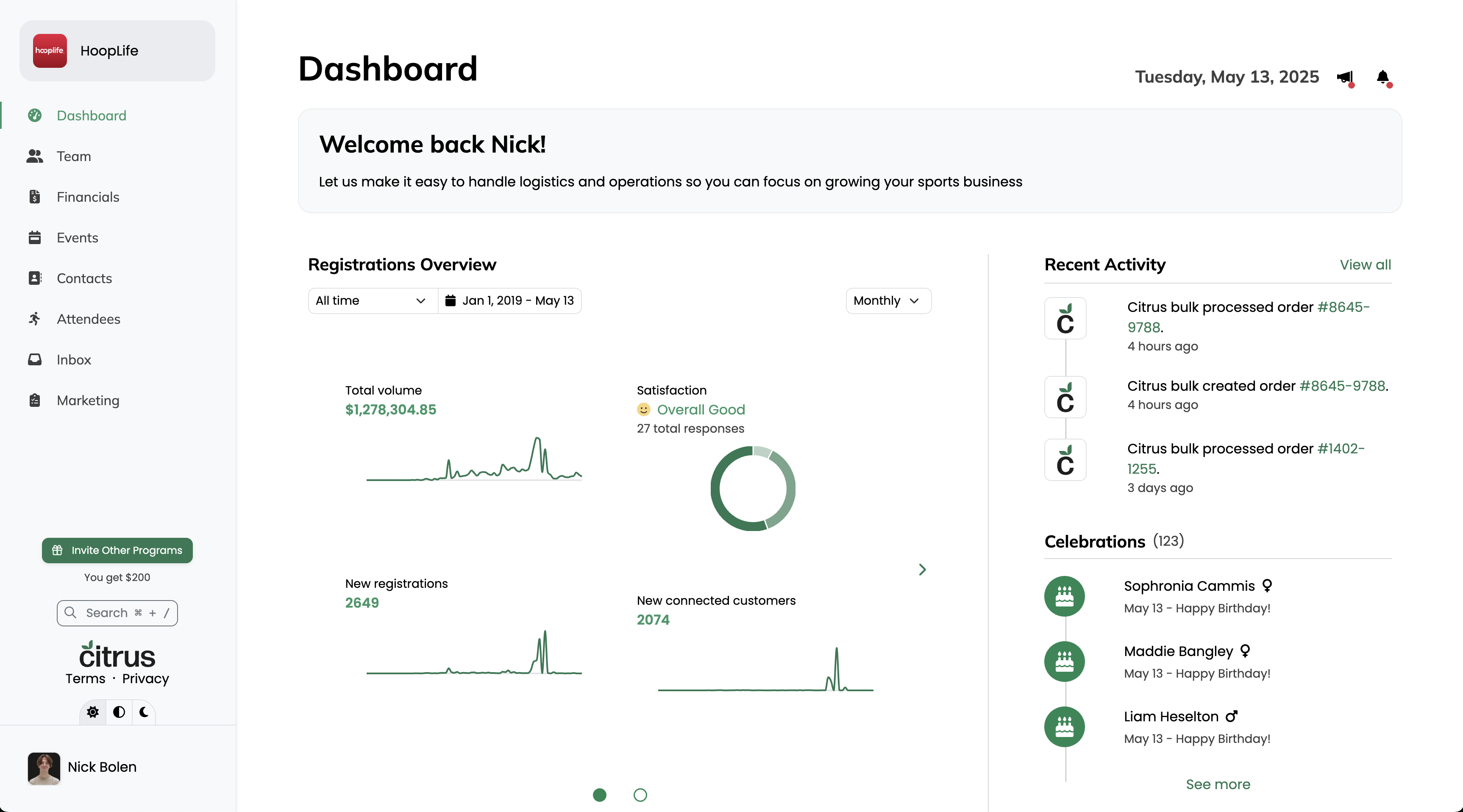The height and width of the screenshot is (812, 1463).
Task: Switch to auto contrast theme mode
Action: [x=119, y=712]
